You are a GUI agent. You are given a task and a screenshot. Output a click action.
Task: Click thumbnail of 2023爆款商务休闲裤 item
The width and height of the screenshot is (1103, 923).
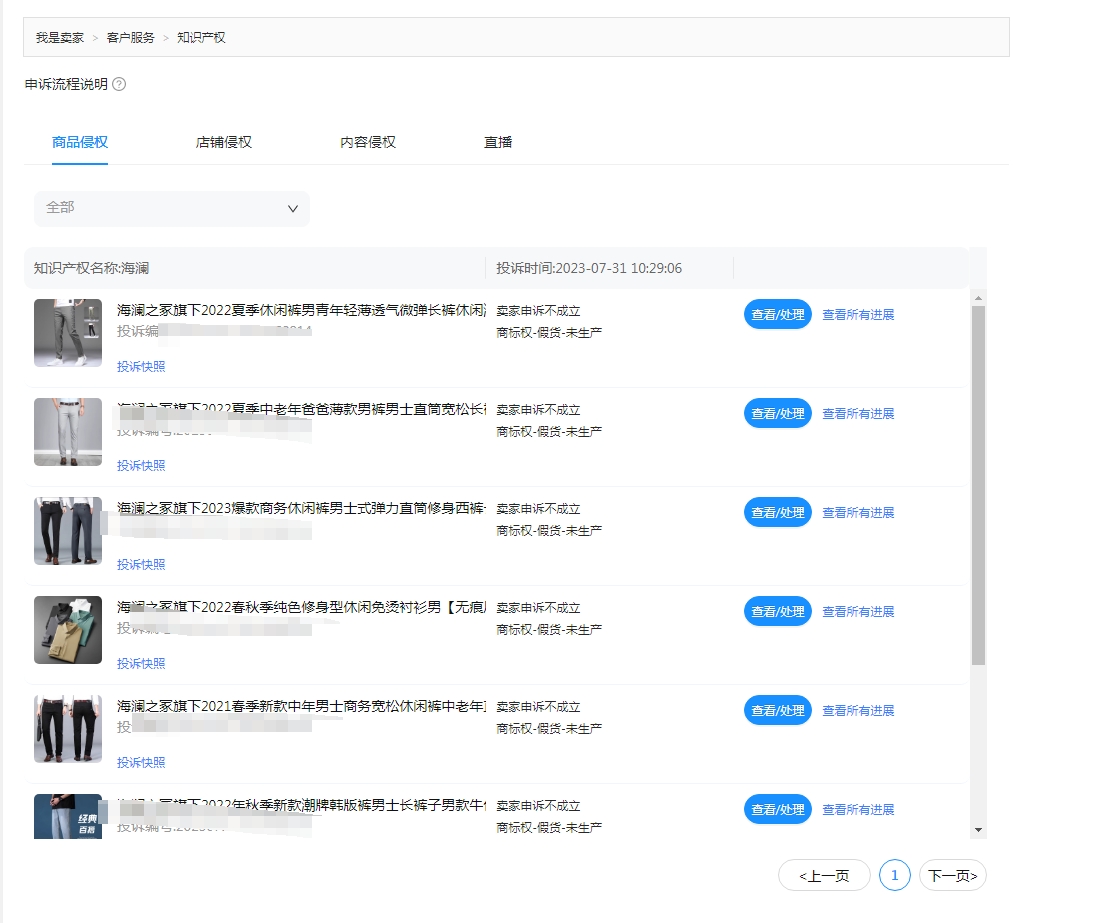(68, 531)
